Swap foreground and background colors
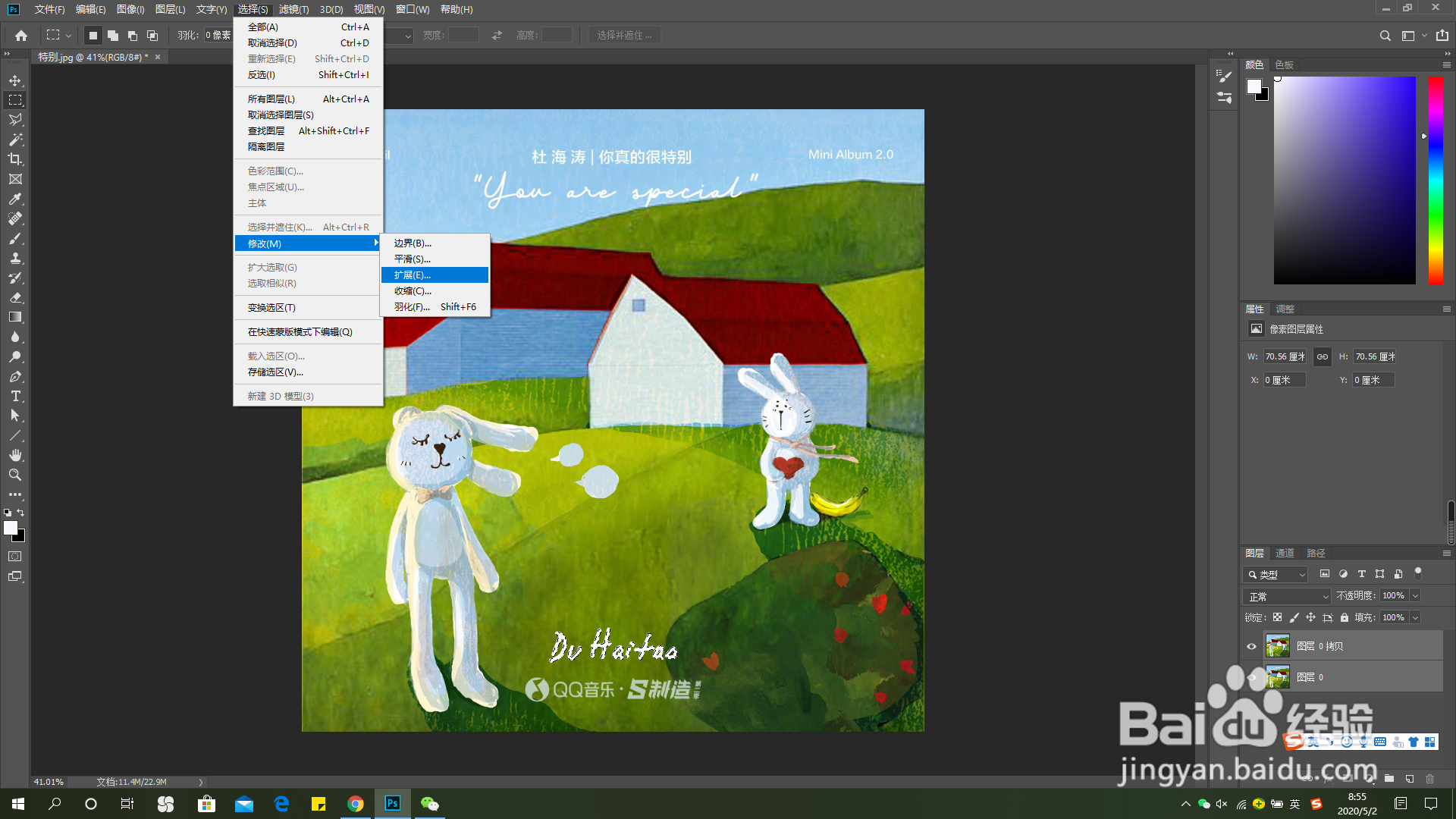 [21, 513]
